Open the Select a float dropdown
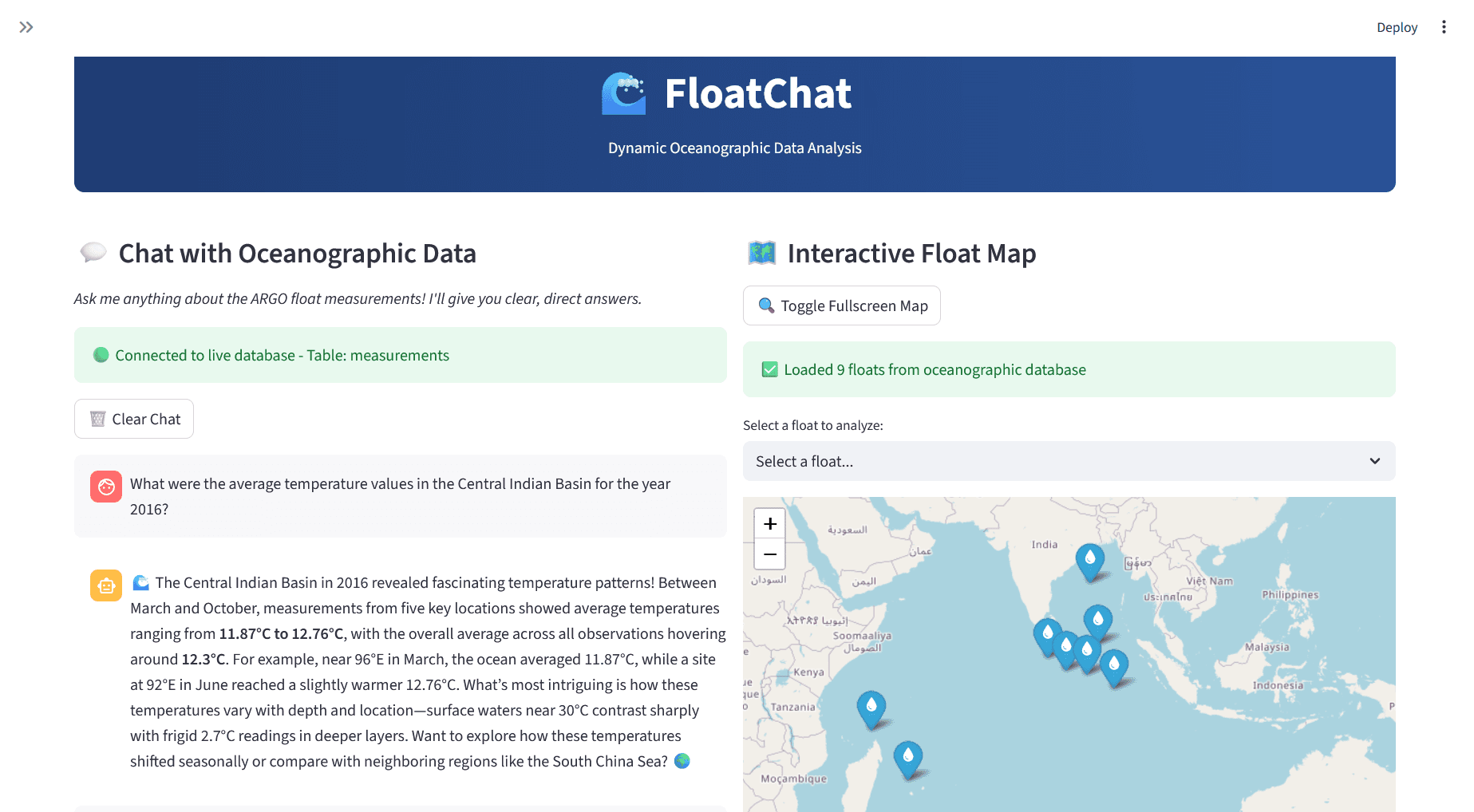 point(1069,461)
